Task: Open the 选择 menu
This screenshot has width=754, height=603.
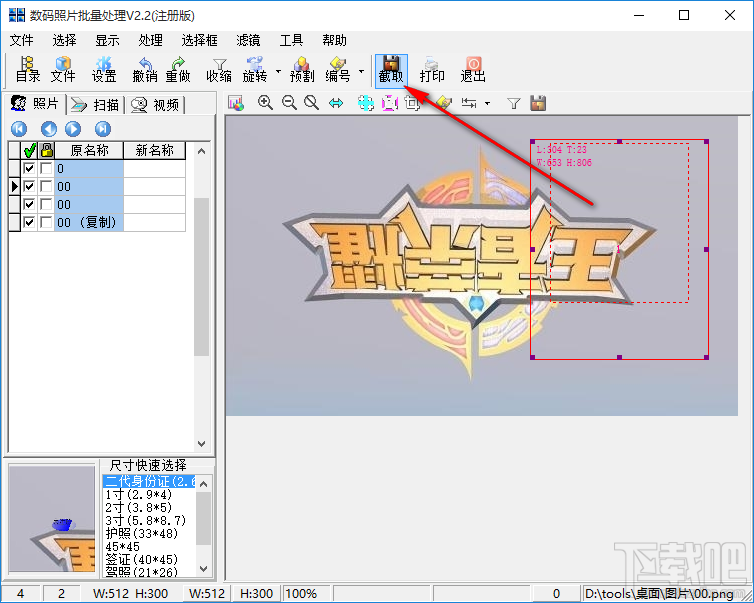Action: (64, 40)
